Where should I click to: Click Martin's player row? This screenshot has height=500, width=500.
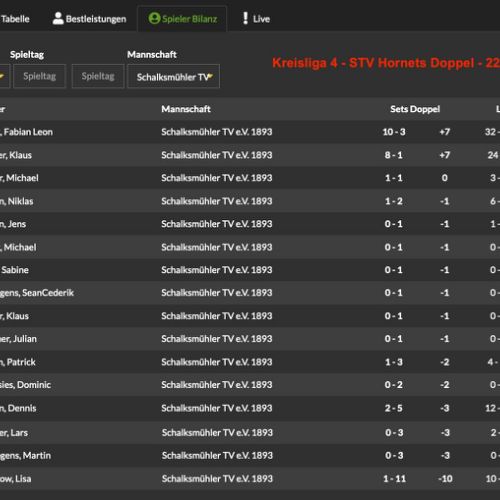250,455
